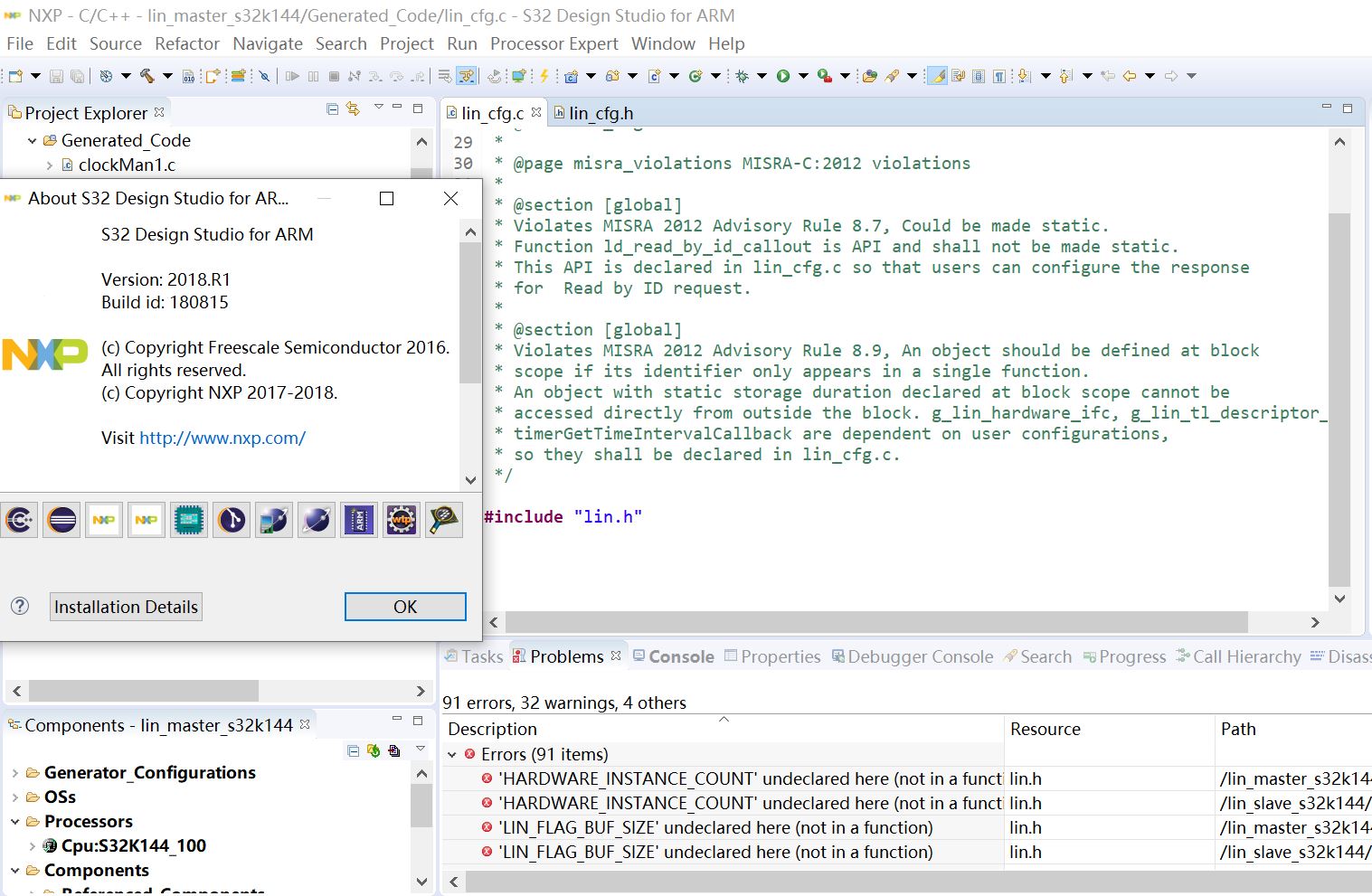1372x896 pixels.
Task: Toggle Link with Editor in Project Explorer
Action: [353, 109]
